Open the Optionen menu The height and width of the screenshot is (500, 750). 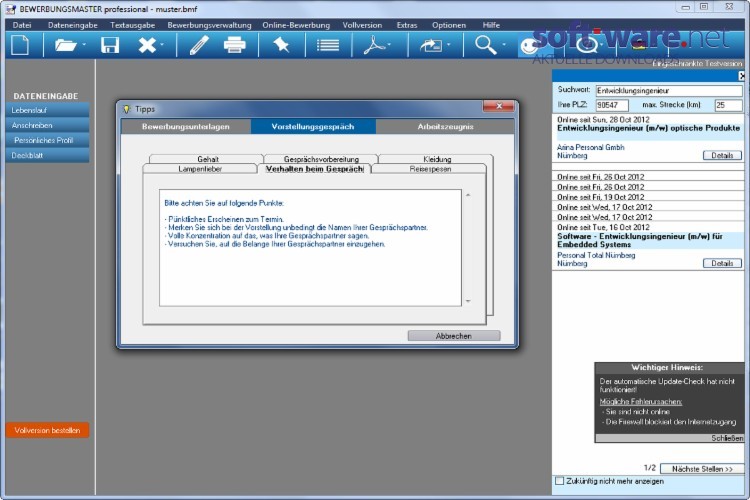(449, 25)
